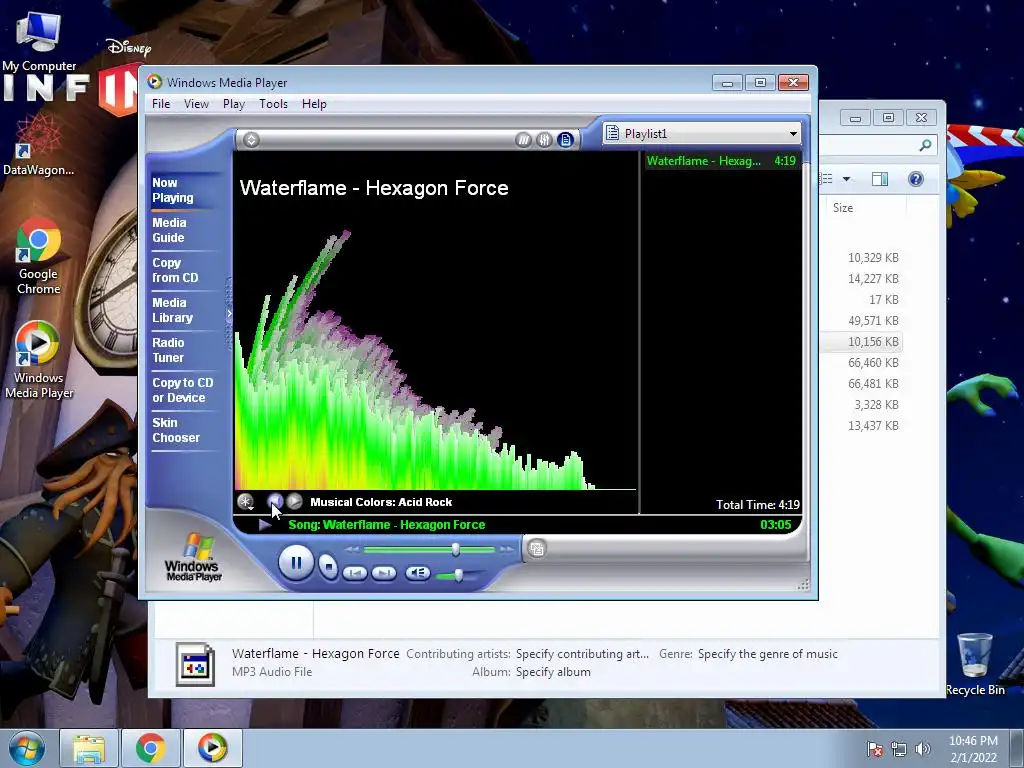Open the Playlist1 dropdown
The height and width of the screenshot is (768, 1024).
click(x=793, y=134)
